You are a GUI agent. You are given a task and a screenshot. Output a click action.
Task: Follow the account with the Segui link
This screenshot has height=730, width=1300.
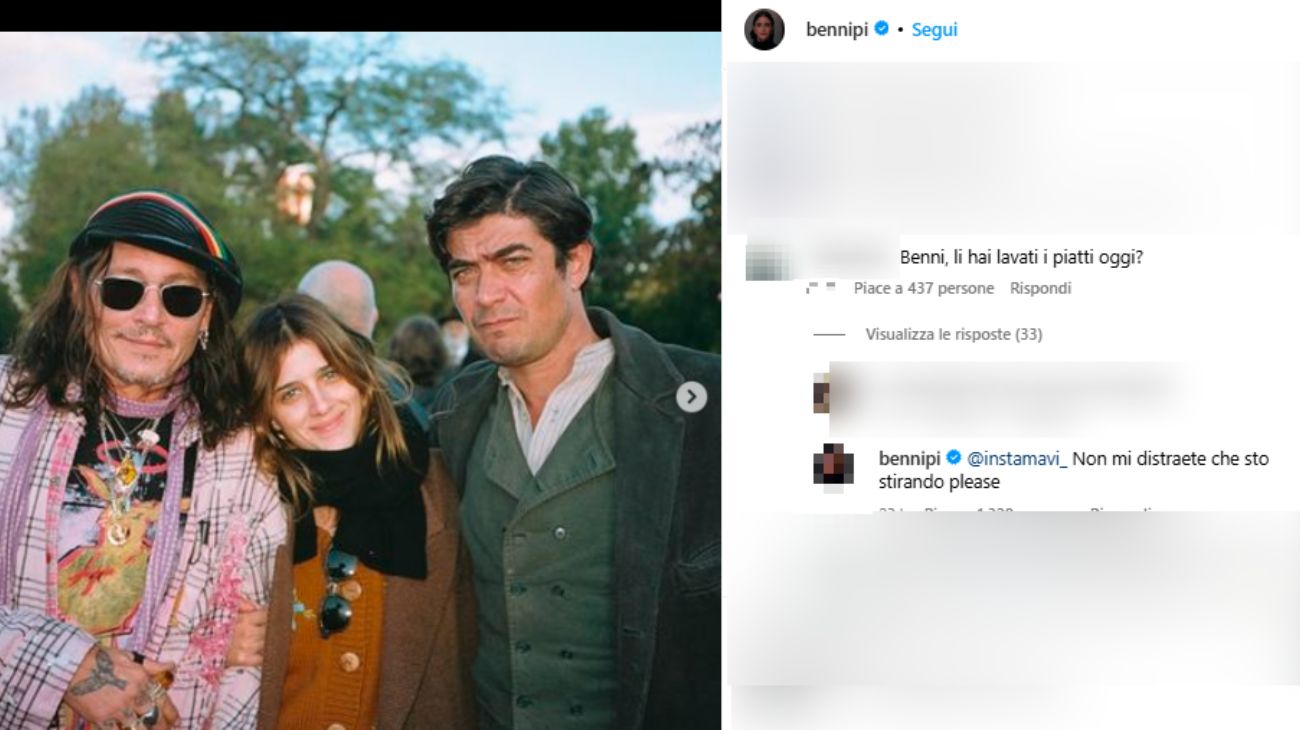(934, 30)
